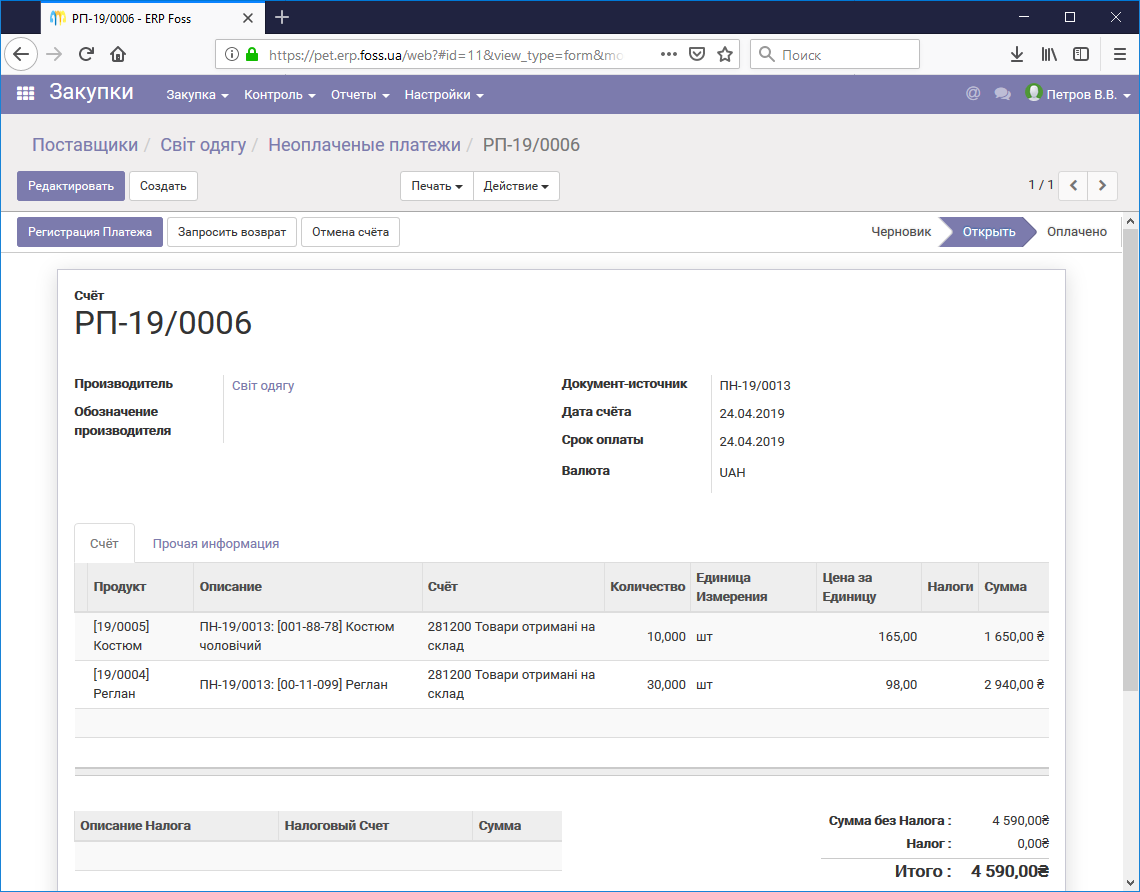Viewport: 1140px width, 892px height.
Task: Open the Firefox hamburger menu
Action: tap(1120, 54)
